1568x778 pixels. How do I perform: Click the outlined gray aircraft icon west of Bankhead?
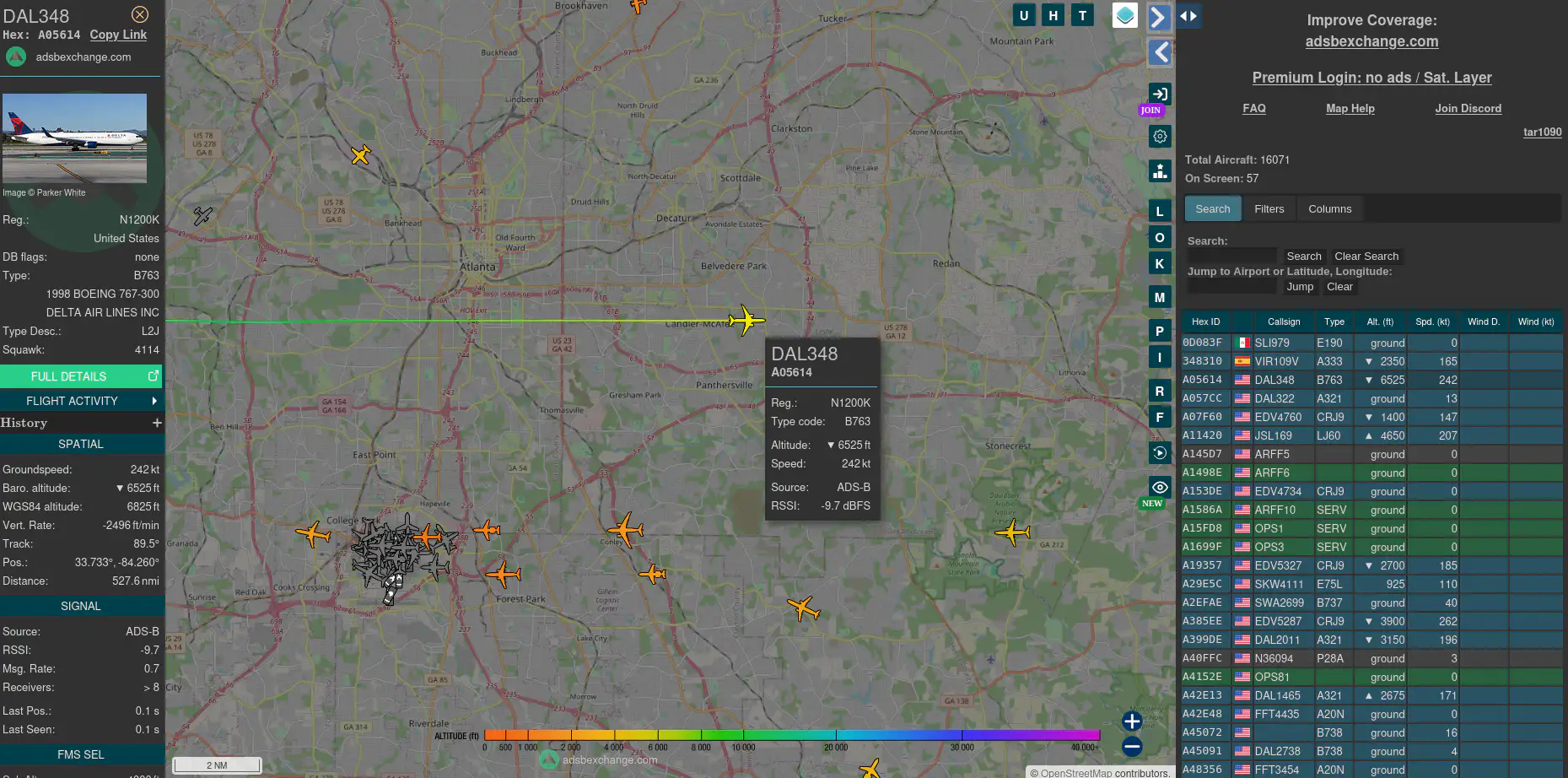pyautogui.click(x=202, y=215)
